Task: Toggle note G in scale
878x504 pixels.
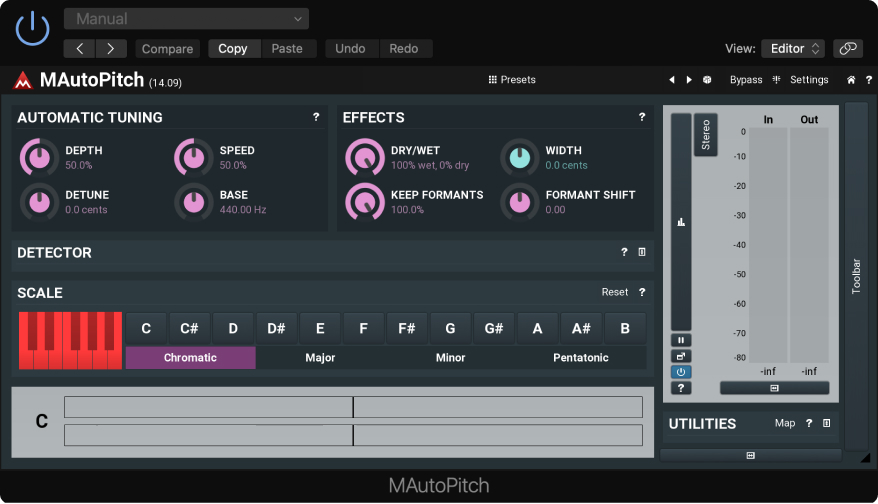Action: [450, 328]
